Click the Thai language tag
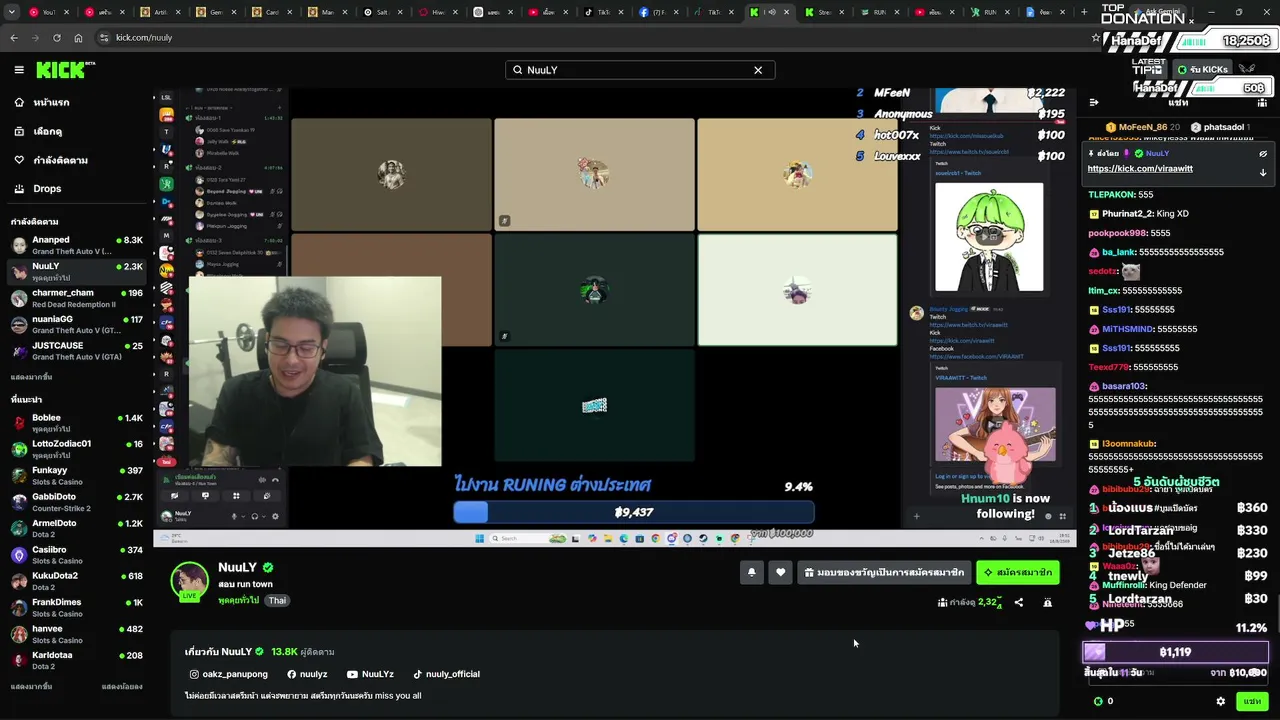This screenshot has height=720, width=1280. click(x=277, y=600)
